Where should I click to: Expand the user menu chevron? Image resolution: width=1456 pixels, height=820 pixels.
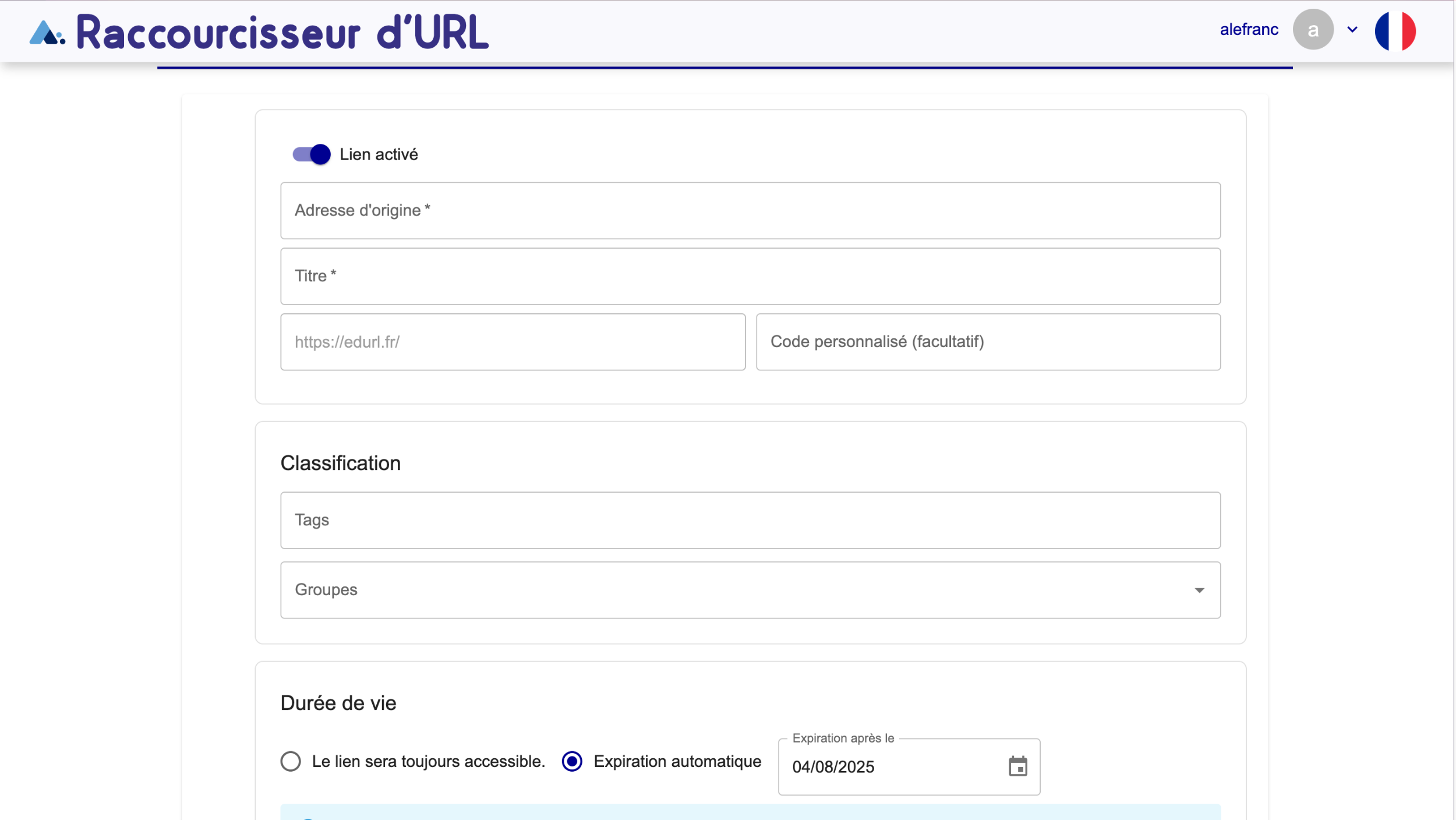1352,30
